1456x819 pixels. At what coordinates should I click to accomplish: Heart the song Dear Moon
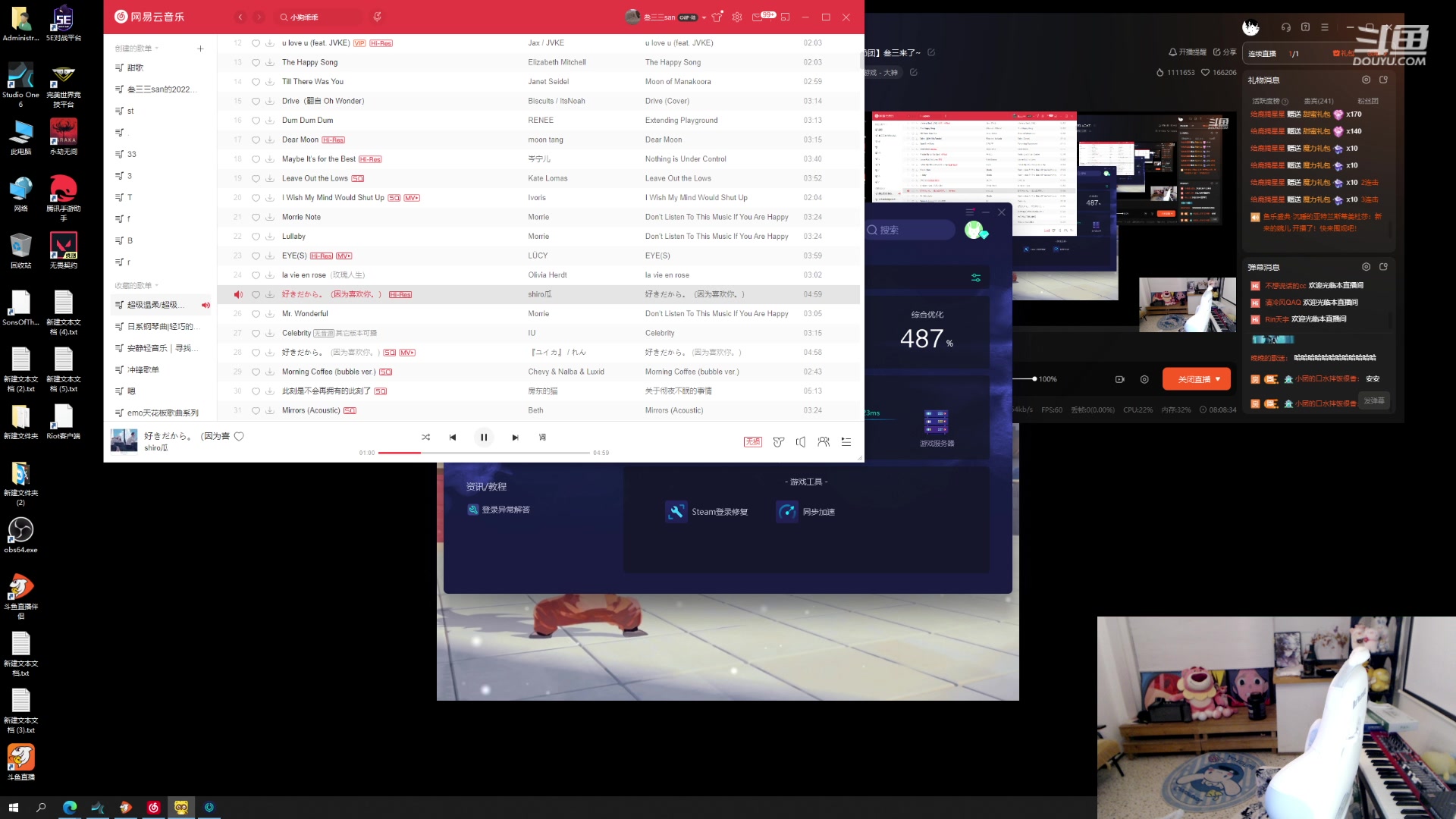[256, 140]
